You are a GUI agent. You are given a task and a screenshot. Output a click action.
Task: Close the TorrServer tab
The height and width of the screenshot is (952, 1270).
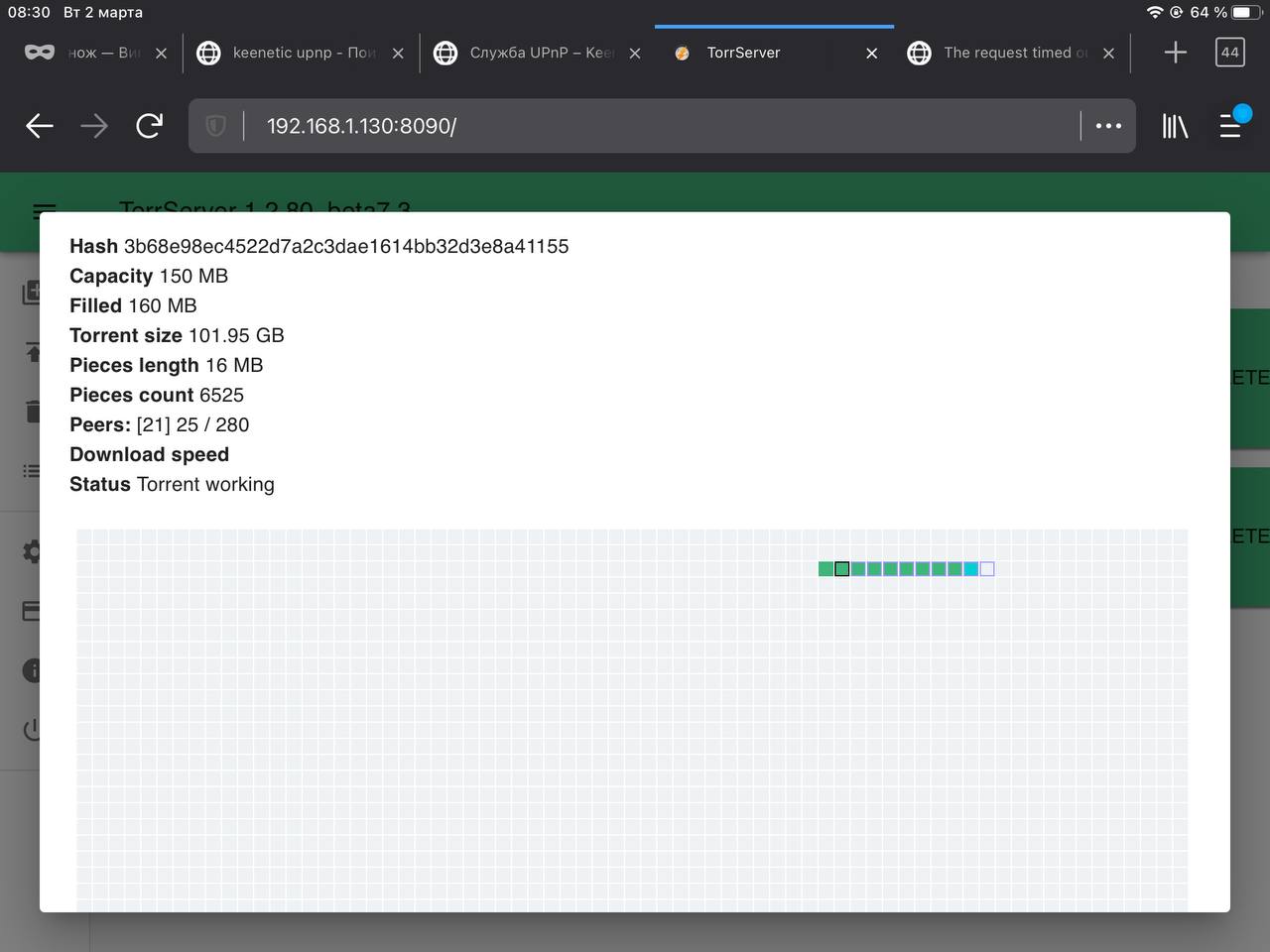pyautogui.click(x=872, y=54)
